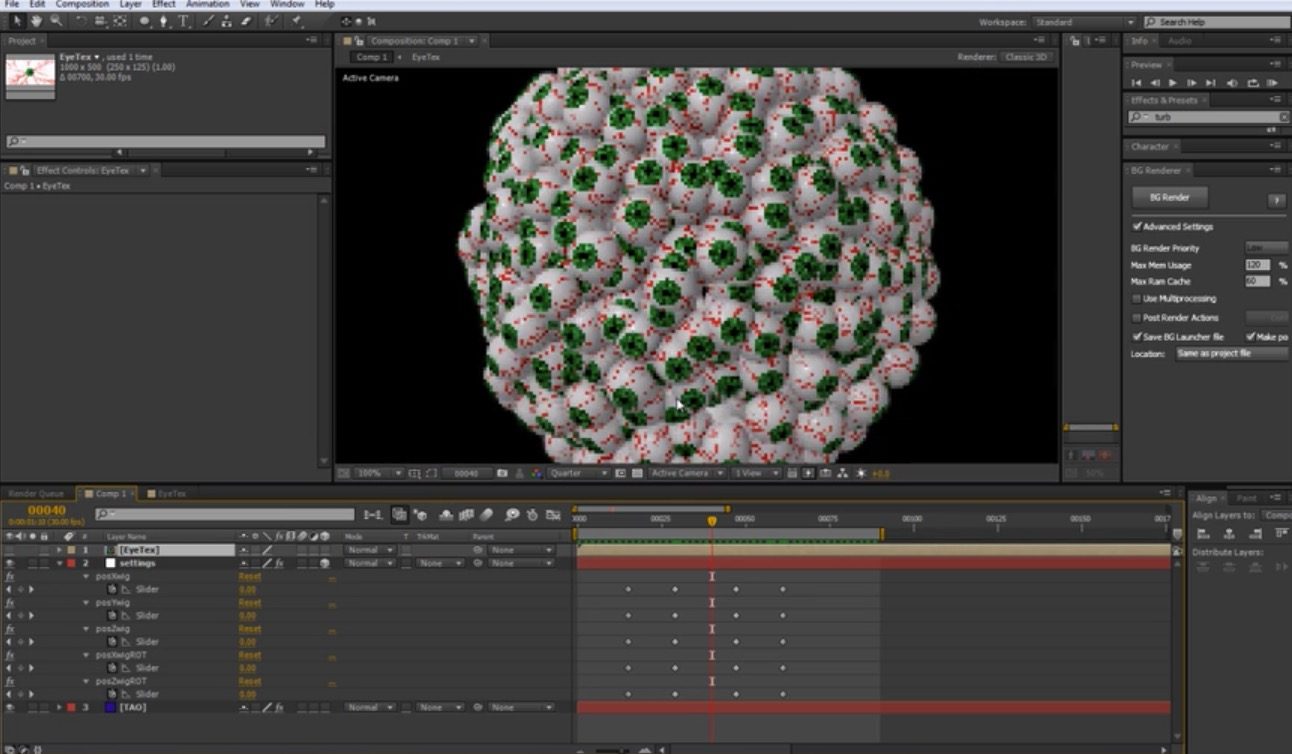This screenshot has width=1292, height=754.
Task: Open the Active Camera view dropdown
Action: pyautogui.click(x=687, y=473)
